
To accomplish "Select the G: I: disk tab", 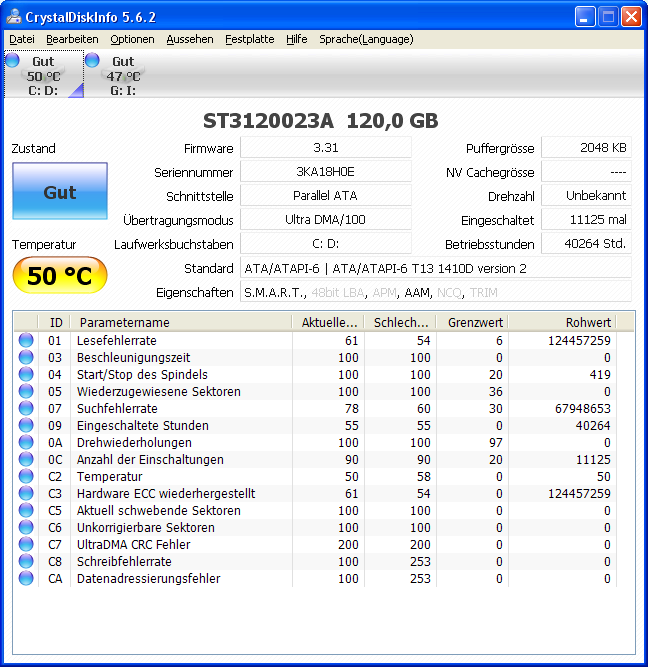I will (123, 74).
